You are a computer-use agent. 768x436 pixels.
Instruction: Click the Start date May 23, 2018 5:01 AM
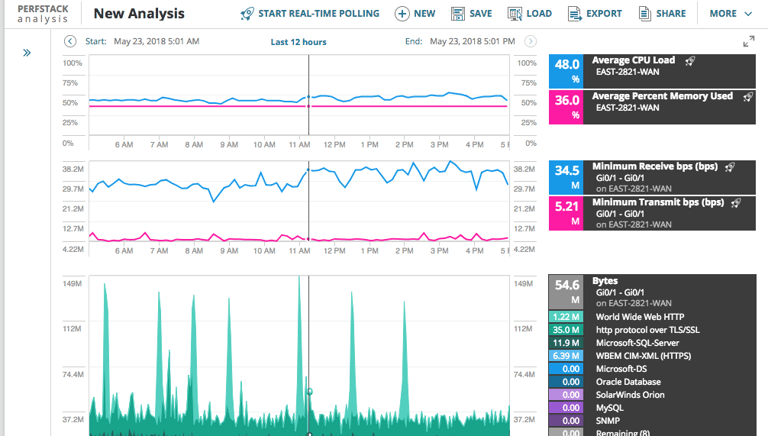click(156, 41)
